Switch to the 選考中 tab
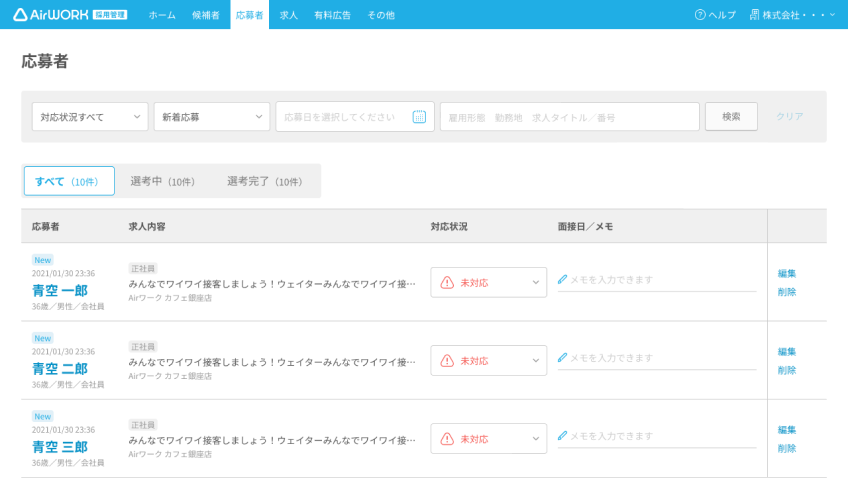 (162, 181)
